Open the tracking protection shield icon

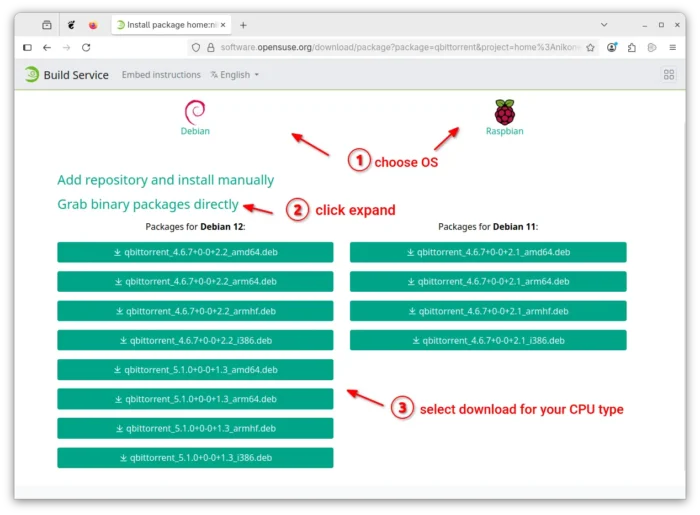tap(196, 47)
